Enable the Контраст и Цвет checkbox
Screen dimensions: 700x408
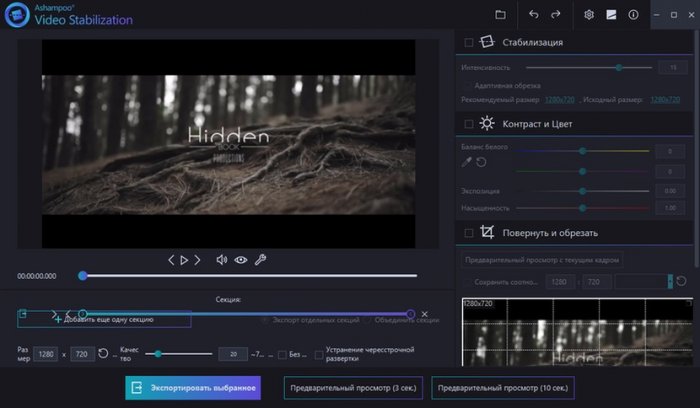[x=469, y=124]
